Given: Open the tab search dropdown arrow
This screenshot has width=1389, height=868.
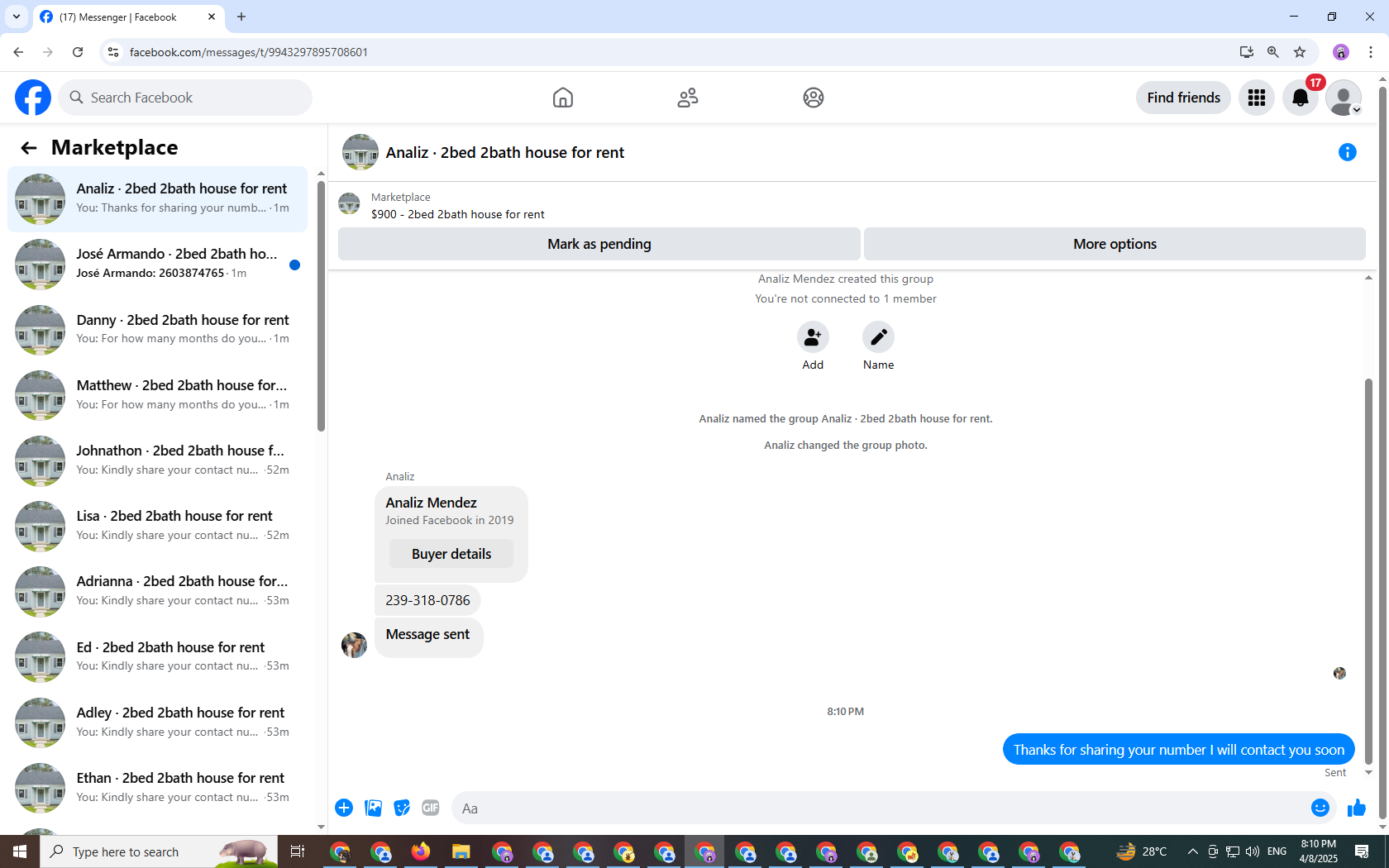Looking at the screenshot, I should pos(17,17).
